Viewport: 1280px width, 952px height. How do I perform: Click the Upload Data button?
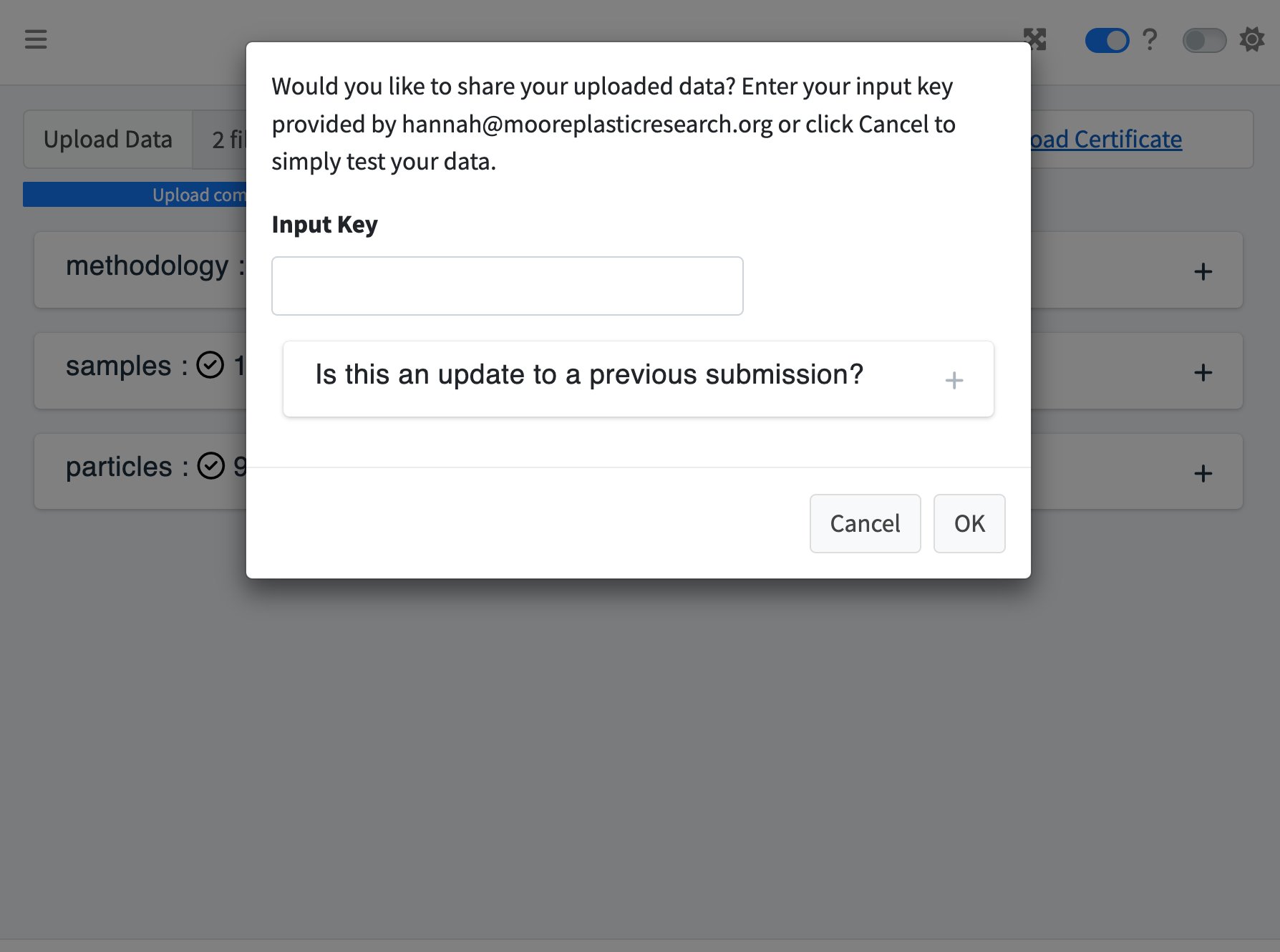(108, 140)
